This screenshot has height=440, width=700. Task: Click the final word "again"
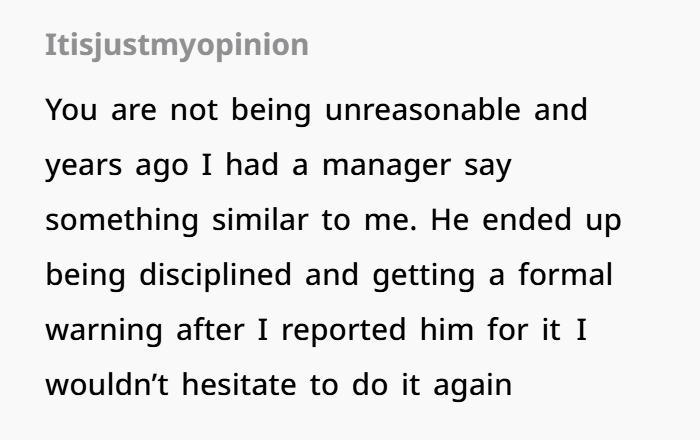click(472, 386)
